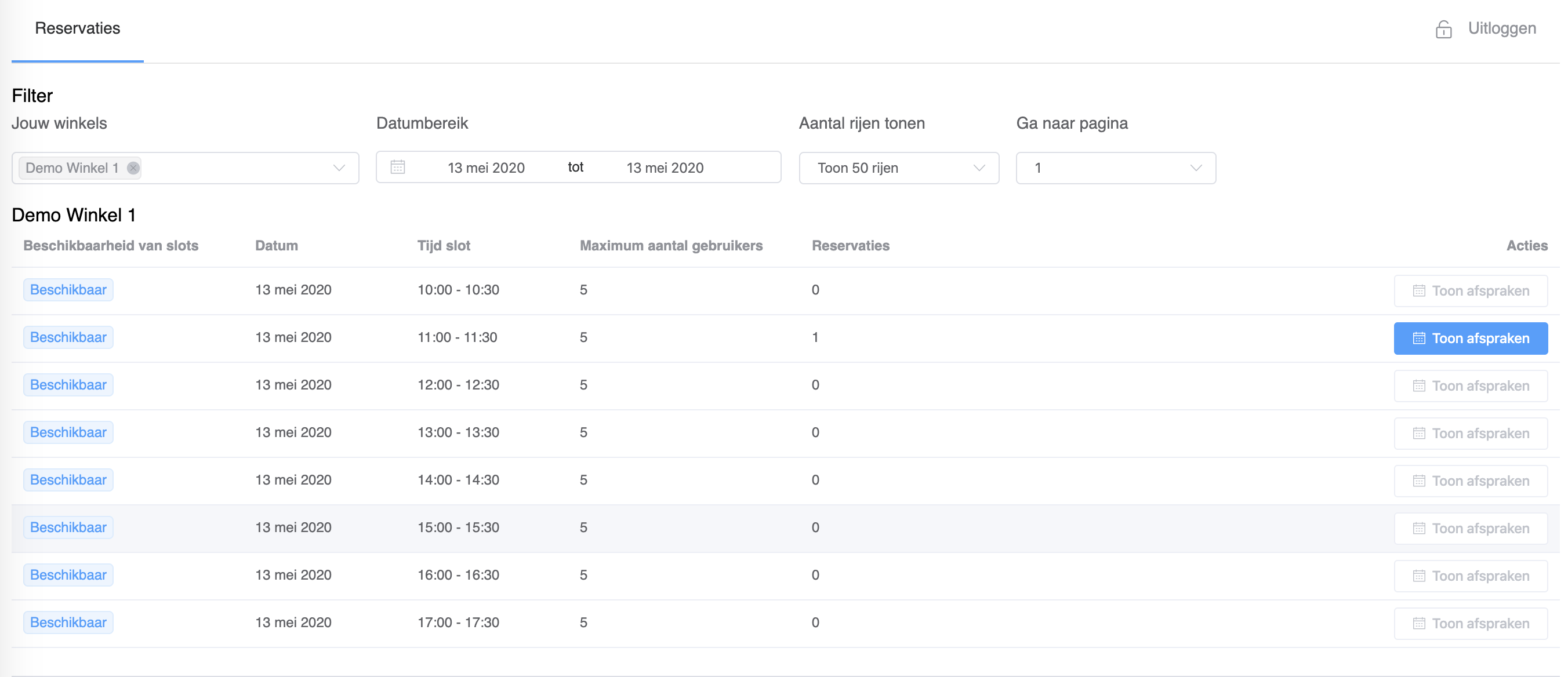This screenshot has height=677, width=1568.
Task: Click the lock icon beside Uitloggen
Action: coord(1443,28)
